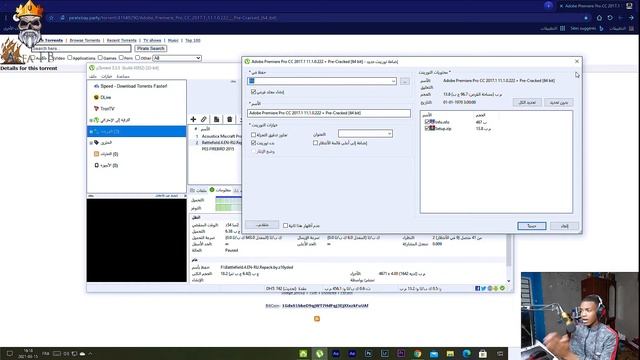Toggle the don't show this again checkbox
Screen dimensions: 640x360
tap(285, 225)
